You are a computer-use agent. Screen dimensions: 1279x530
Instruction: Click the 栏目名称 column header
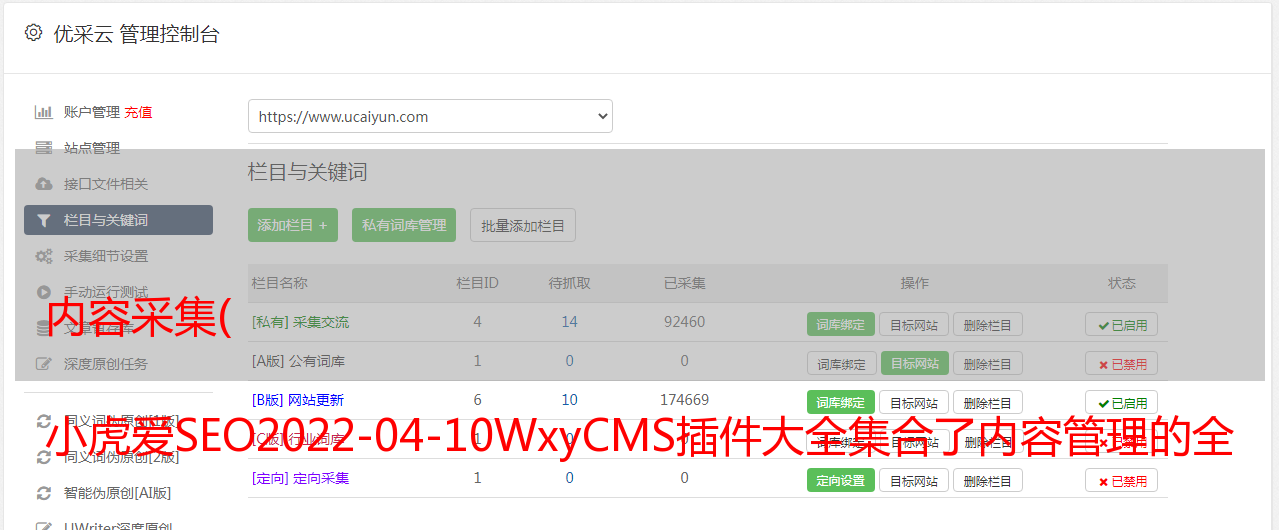280,283
